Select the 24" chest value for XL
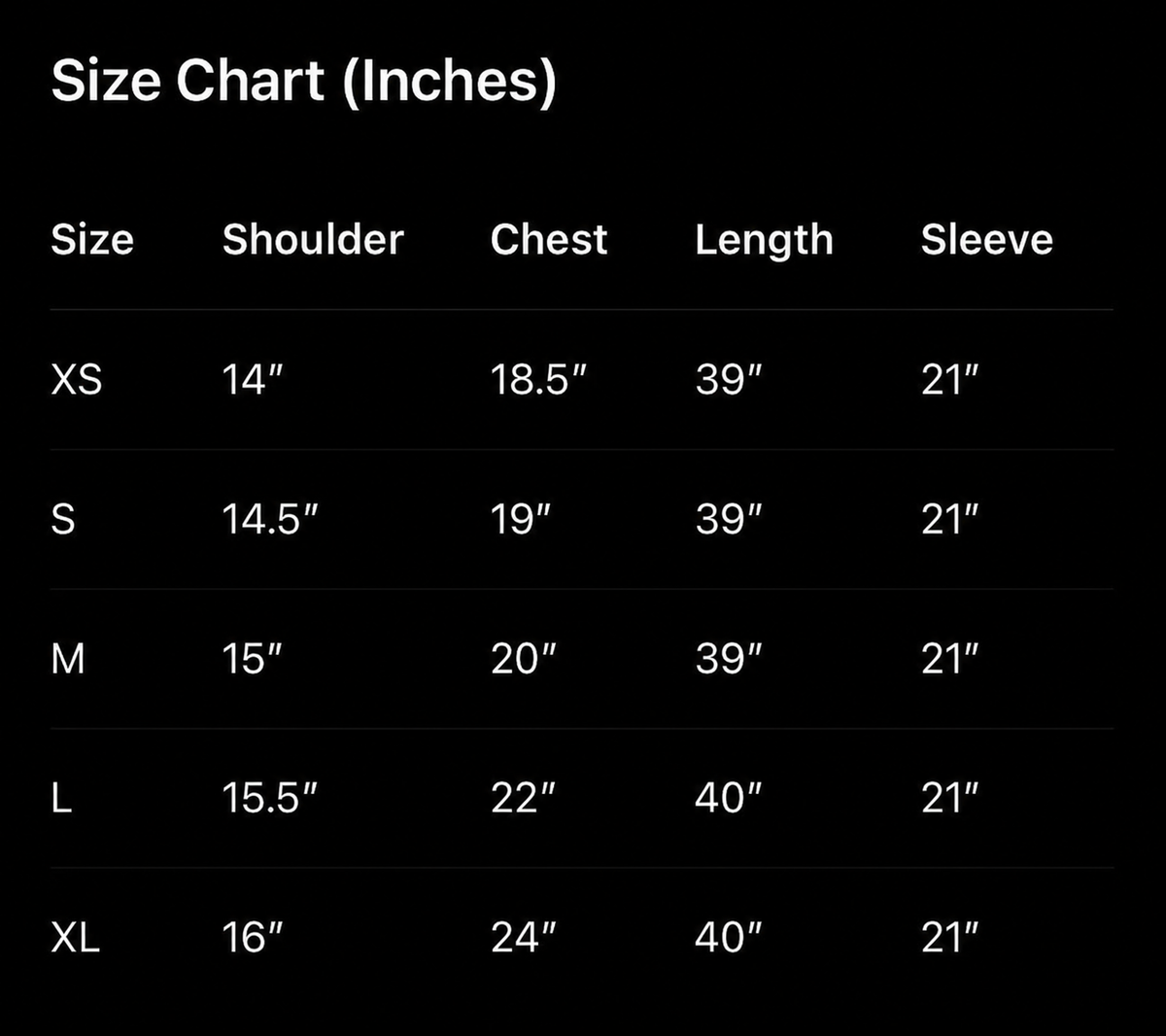This screenshot has height=1036, width=1166. [524, 938]
